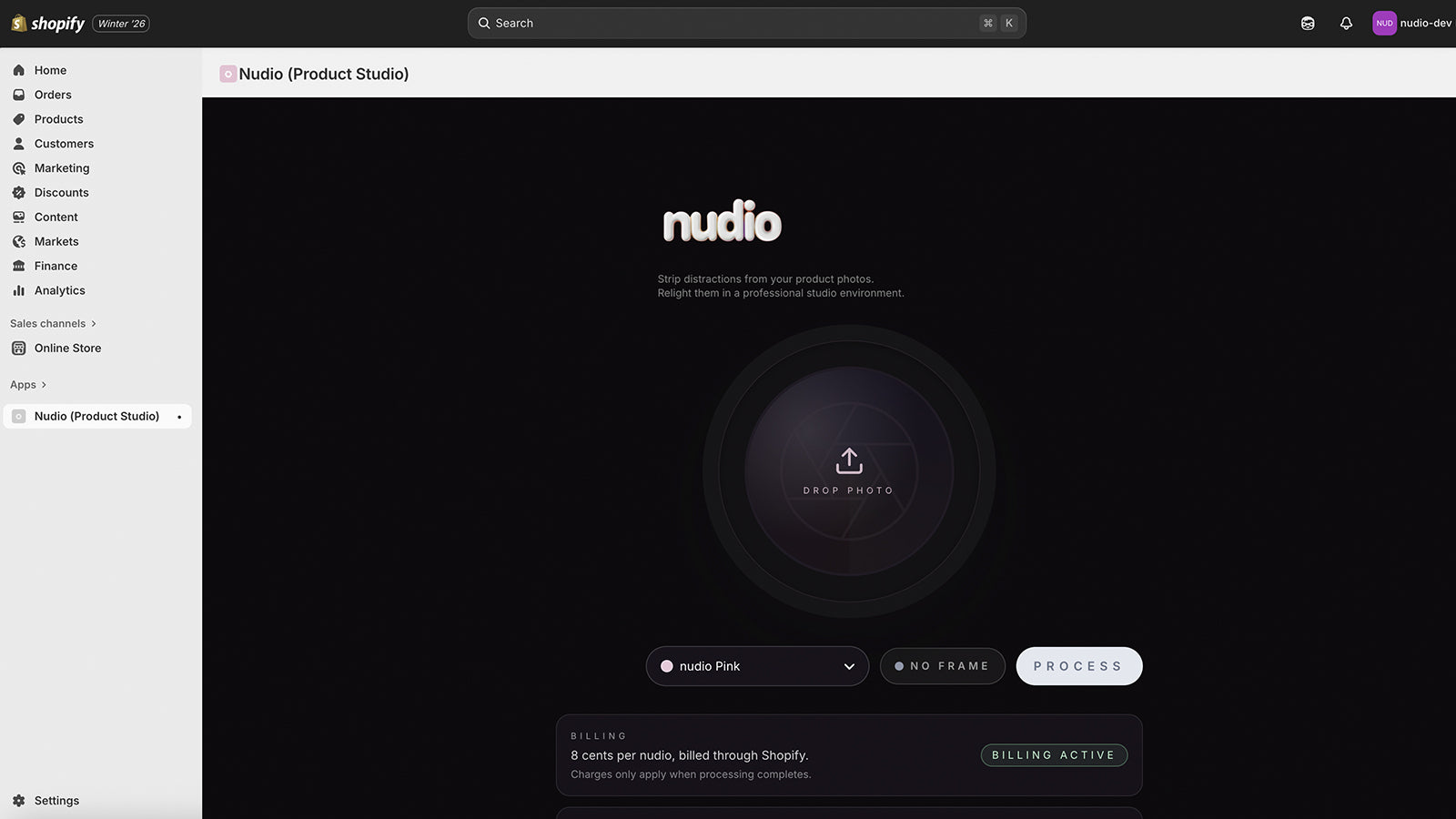The height and width of the screenshot is (819, 1456).
Task: Open Analytics using its chart icon
Action: [x=19, y=290]
